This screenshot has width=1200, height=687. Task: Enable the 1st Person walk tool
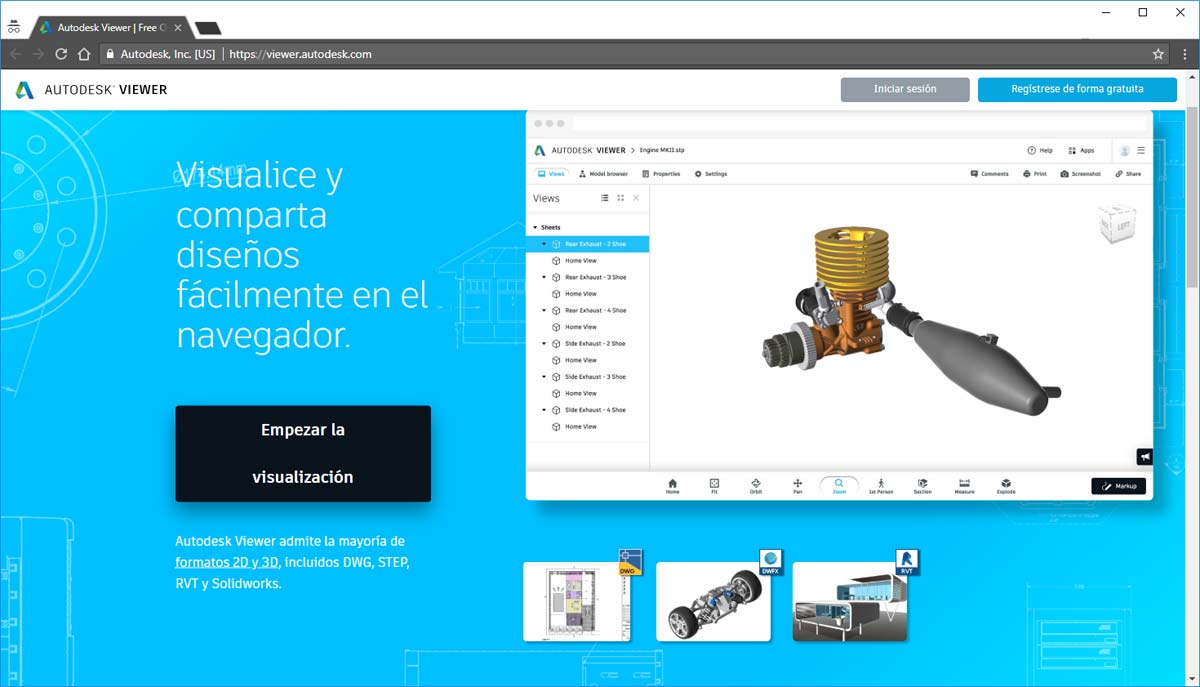tap(881, 485)
